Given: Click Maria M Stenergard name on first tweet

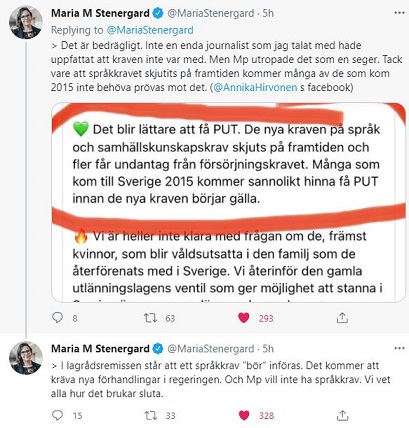Looking at the screenshot, I should click(100, 13).
